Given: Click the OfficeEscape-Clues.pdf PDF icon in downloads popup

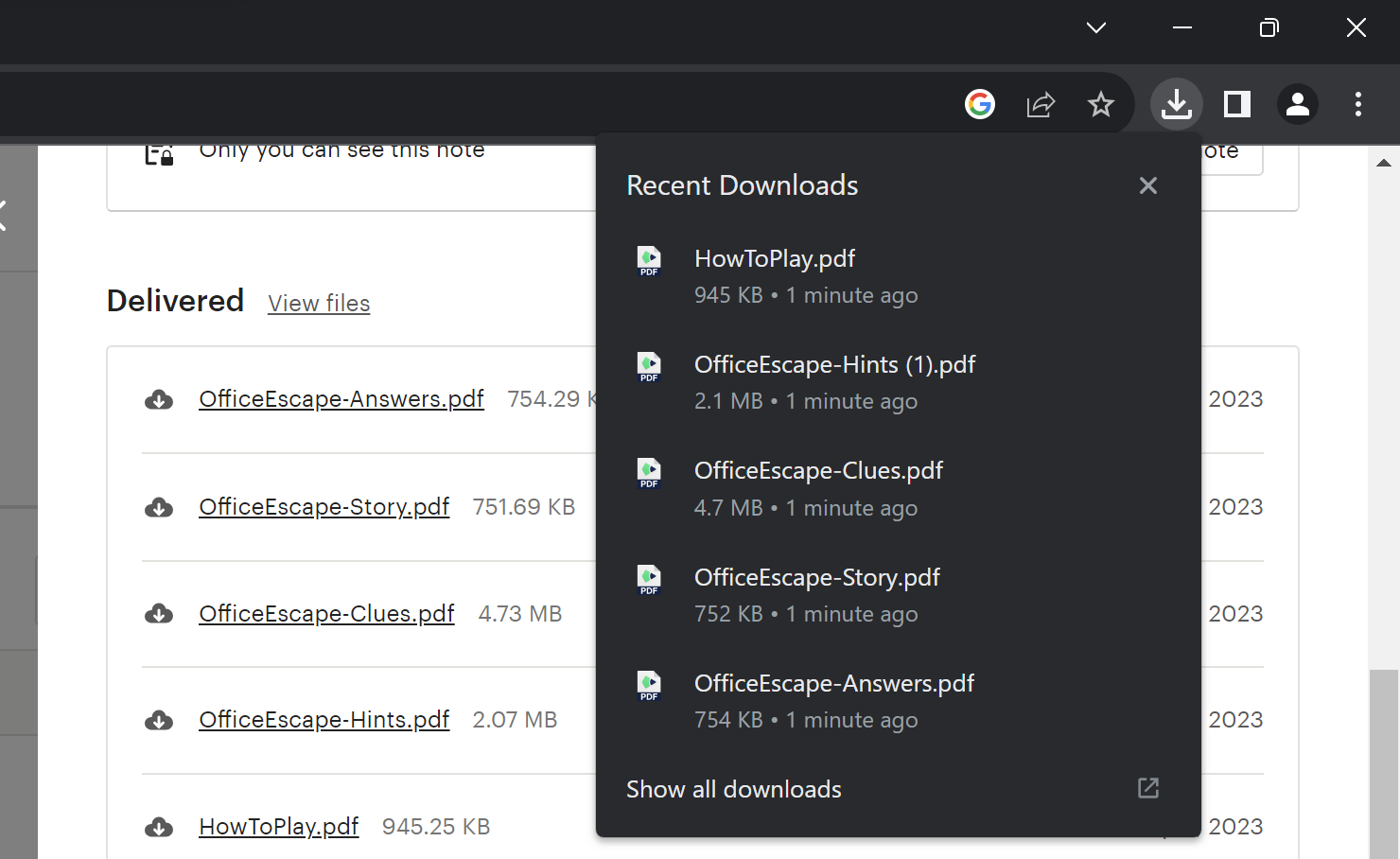Looking at the screenshot, I should point(649,473).
